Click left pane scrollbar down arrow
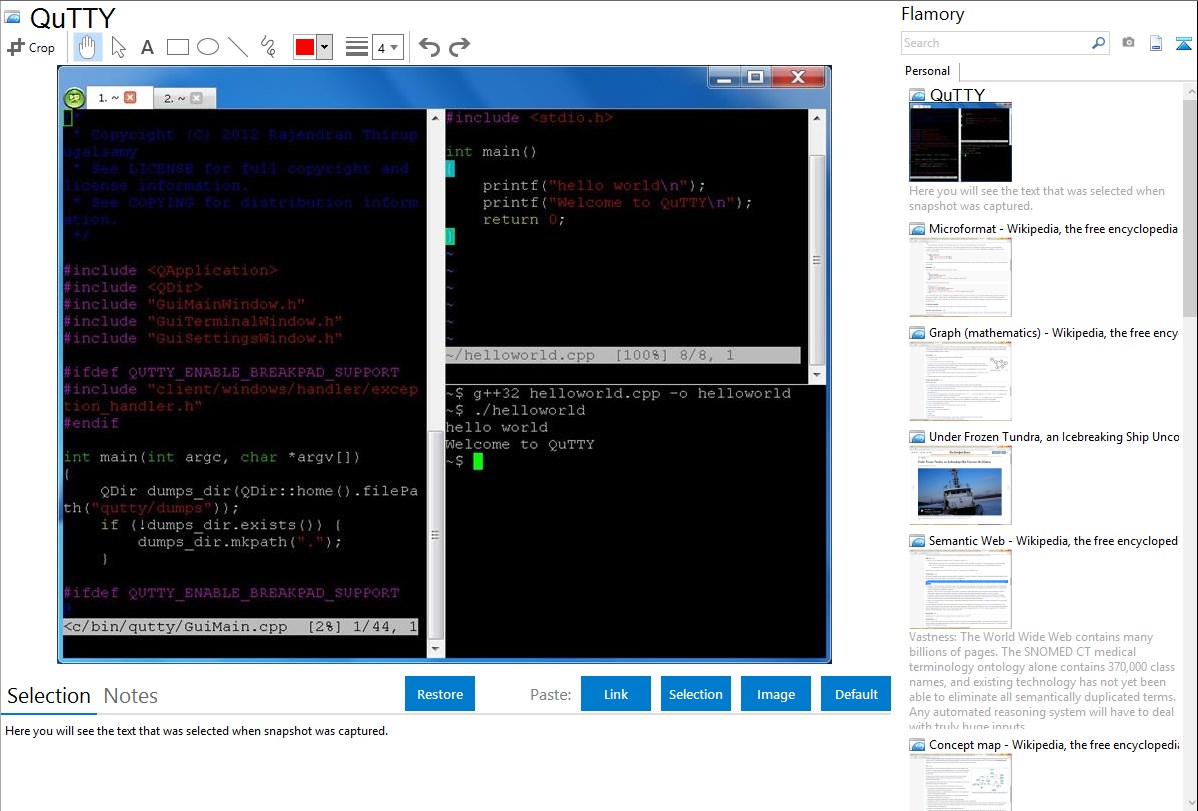 tap(435, 649)
